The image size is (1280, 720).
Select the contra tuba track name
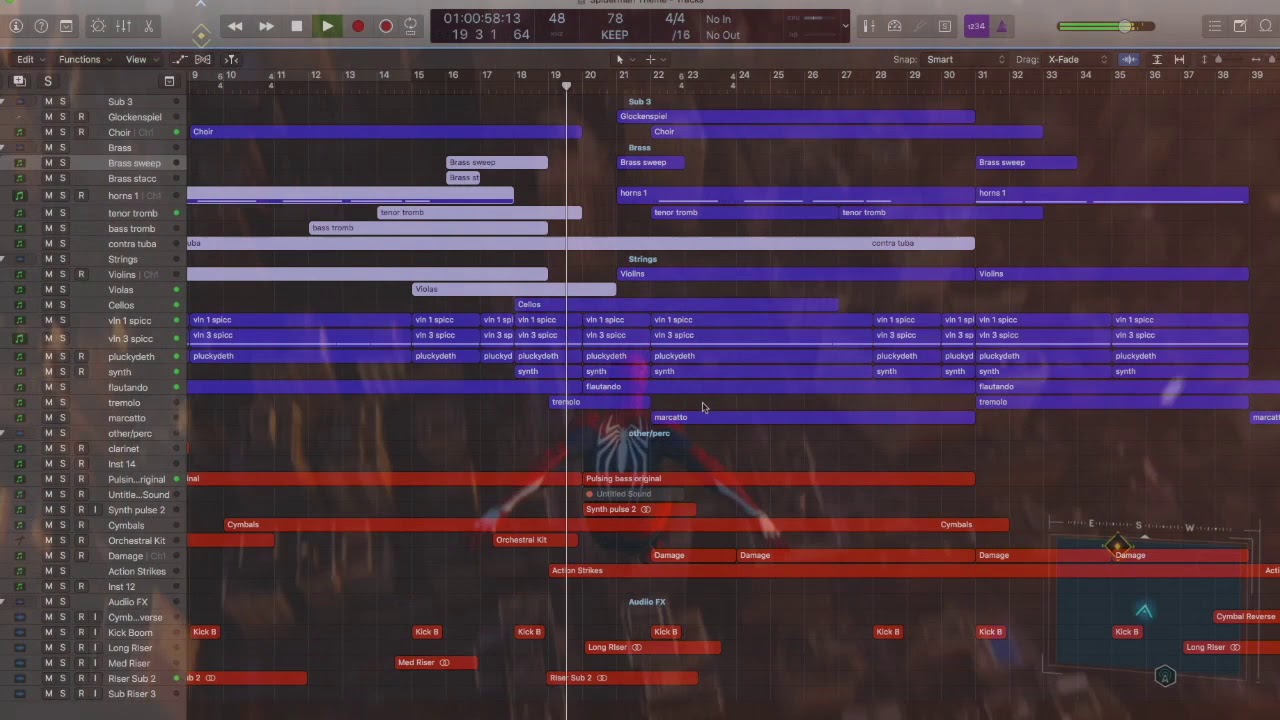pyautogui.click(x=132, y=244)
